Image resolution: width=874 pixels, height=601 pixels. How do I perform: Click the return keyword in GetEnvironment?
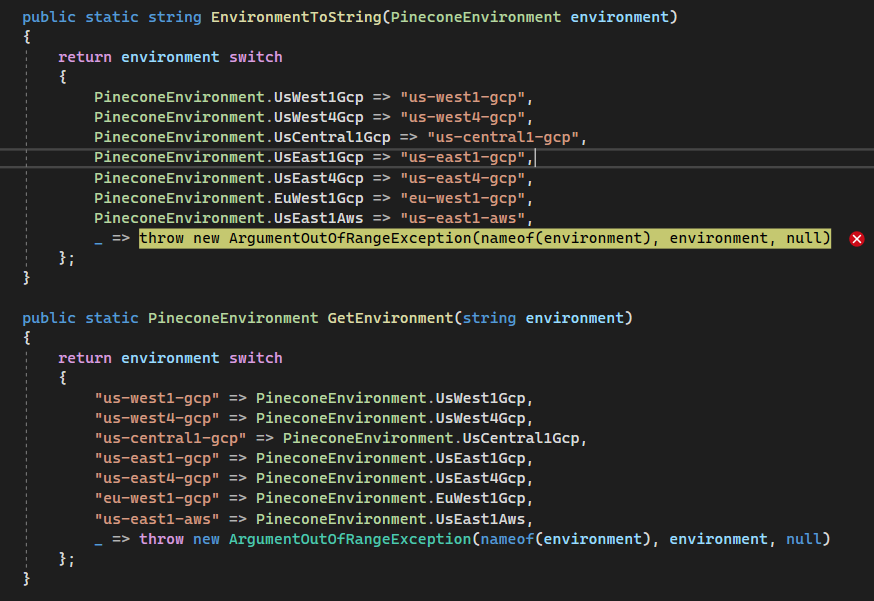85,358
